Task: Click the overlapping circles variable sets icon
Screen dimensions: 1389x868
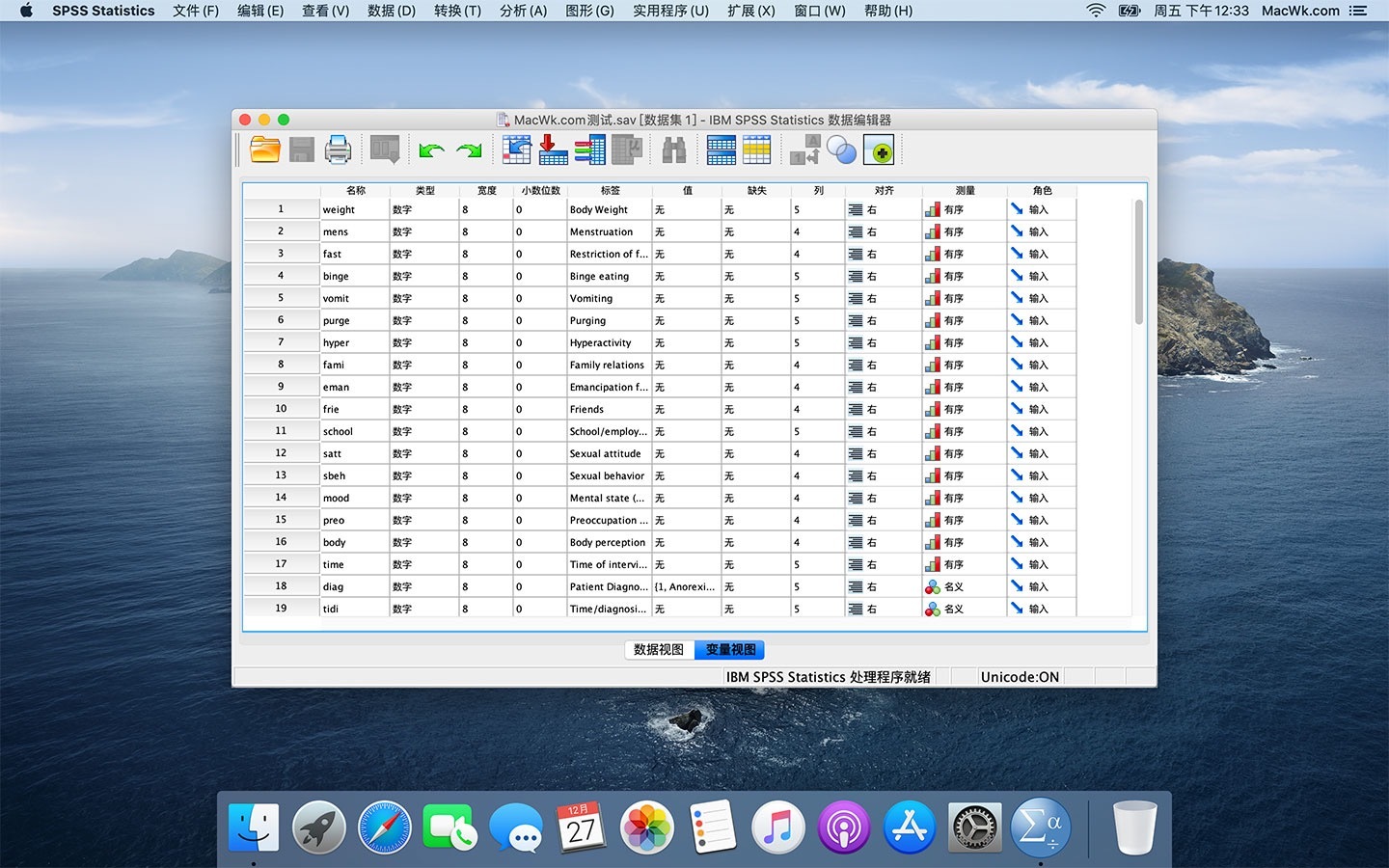Action: click(841, 150)
